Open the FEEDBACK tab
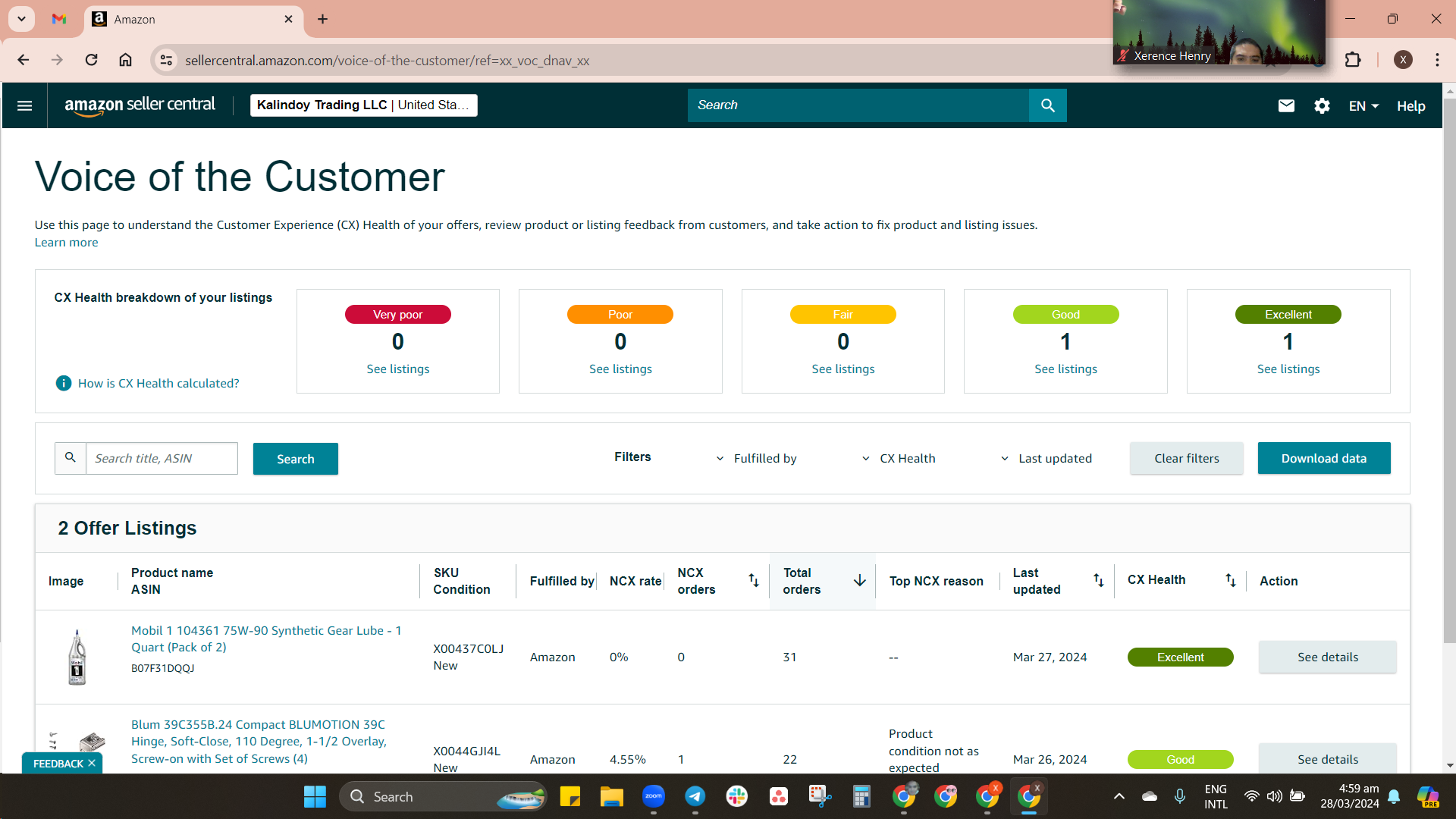This screenshot has width=1456, height=819. 58,764
